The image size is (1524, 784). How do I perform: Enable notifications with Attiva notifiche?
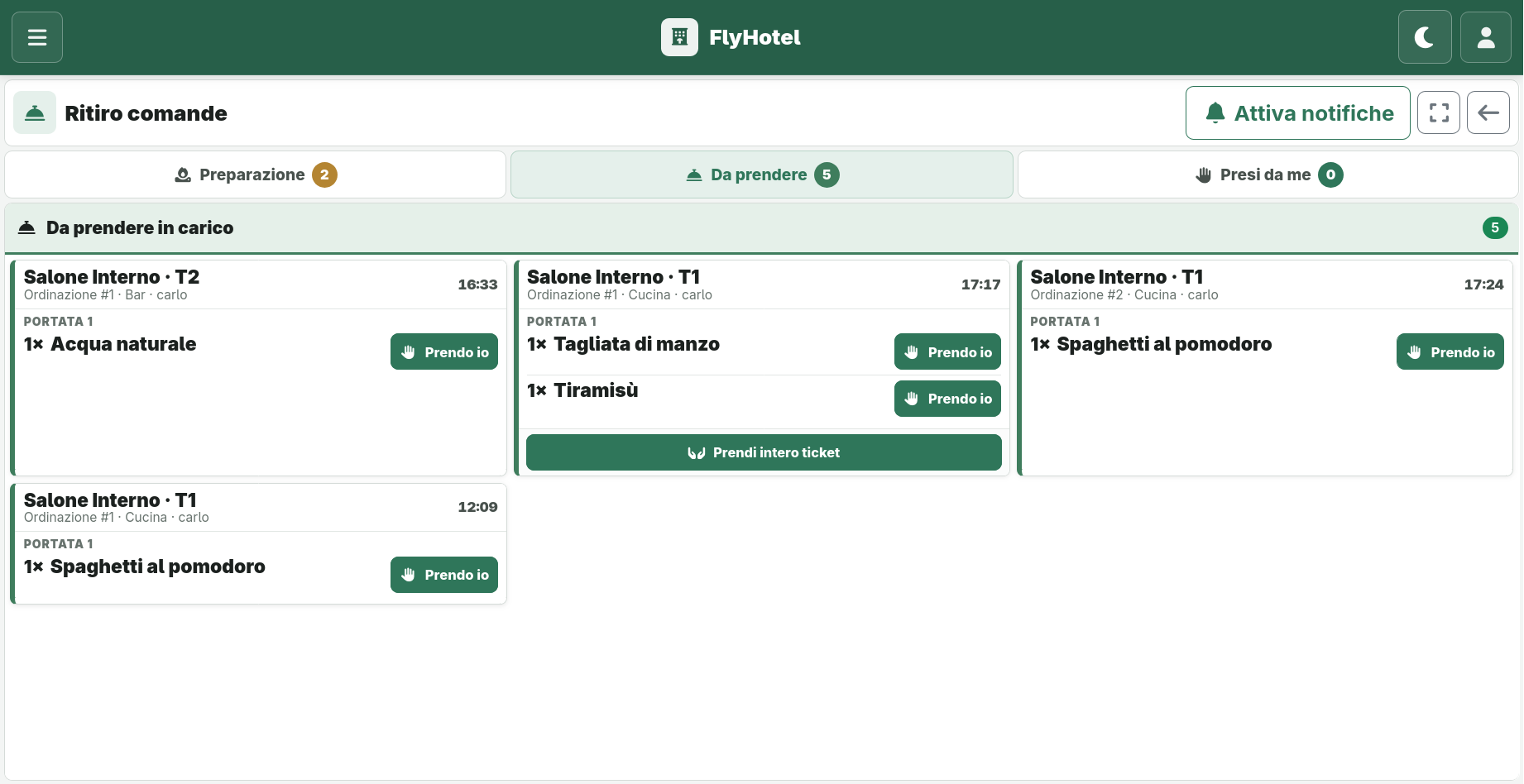pyautogui.click(x=1297, y=113)
